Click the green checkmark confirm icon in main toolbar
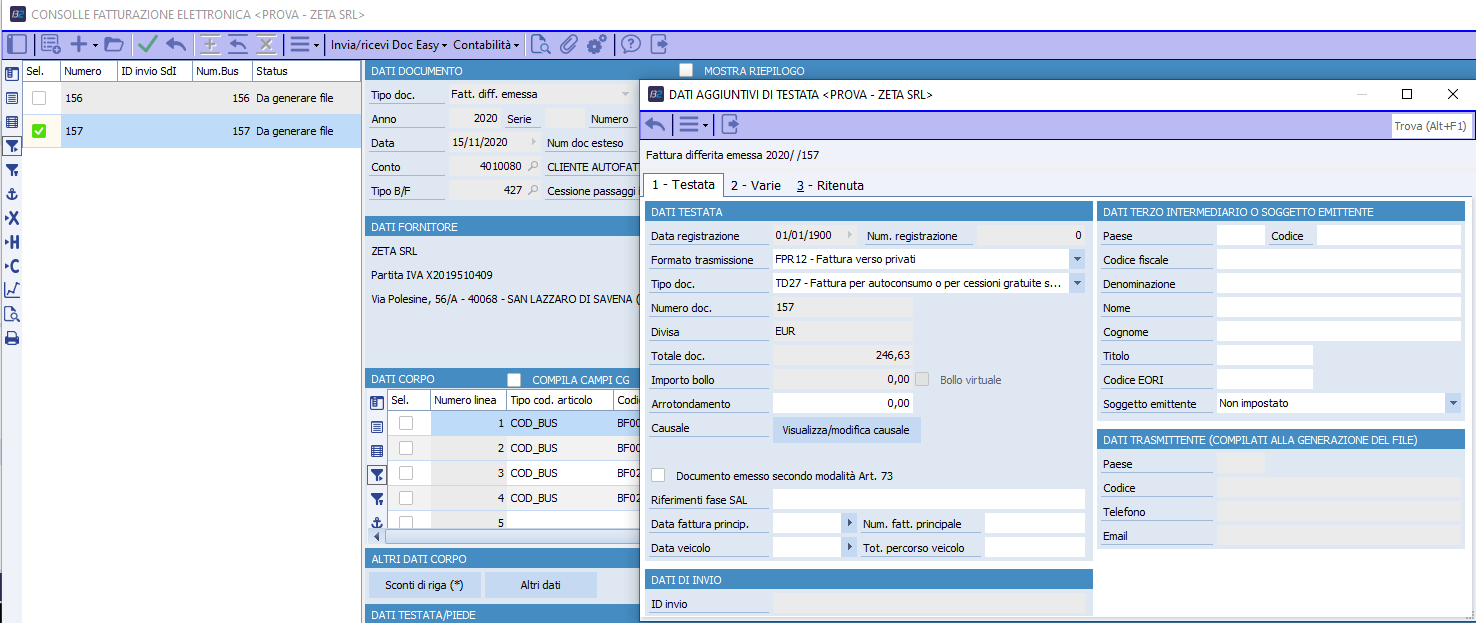Viewport: 1476px width, 623px height. pos(148,44)
